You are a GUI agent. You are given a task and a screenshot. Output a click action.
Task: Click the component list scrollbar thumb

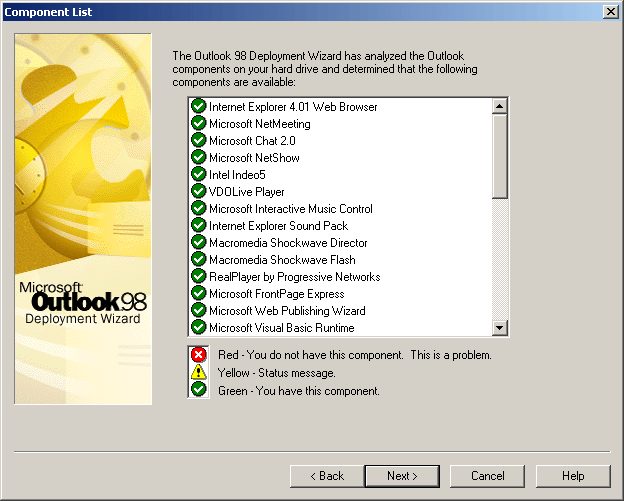[x=499, y=156]
